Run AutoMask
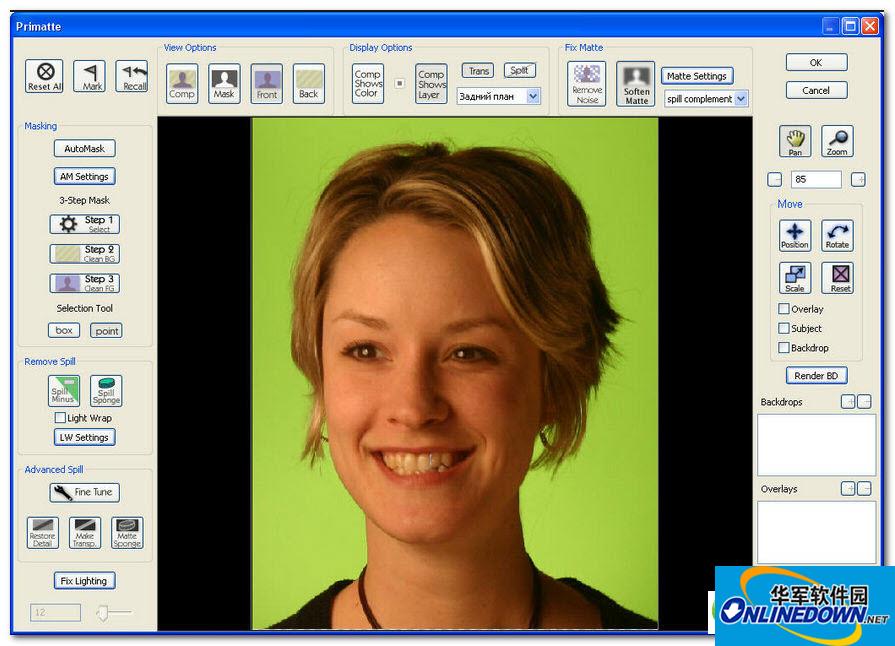The width and height of the screenshot is (895, 646). point(84,148)
